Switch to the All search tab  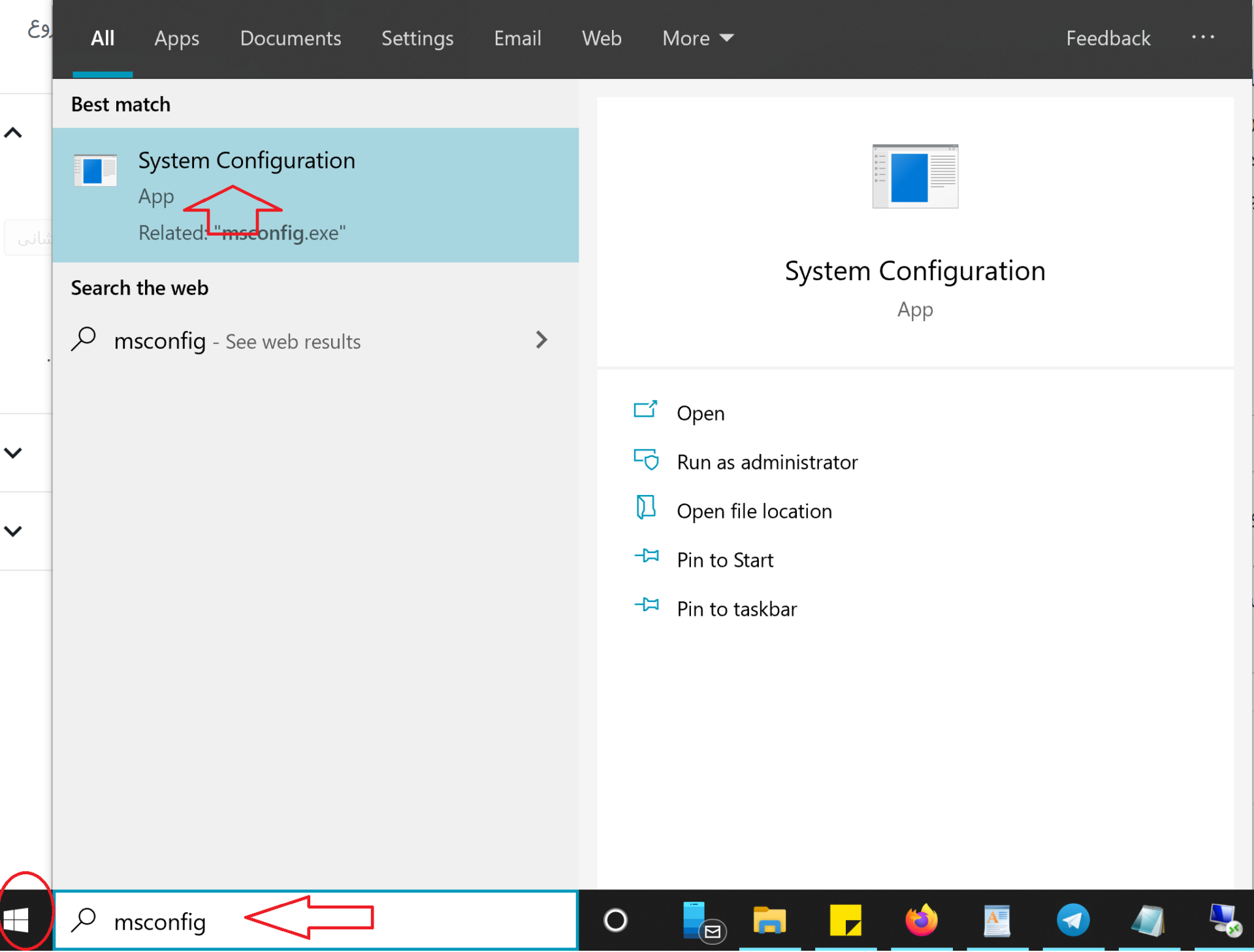[x=103, y=39]
